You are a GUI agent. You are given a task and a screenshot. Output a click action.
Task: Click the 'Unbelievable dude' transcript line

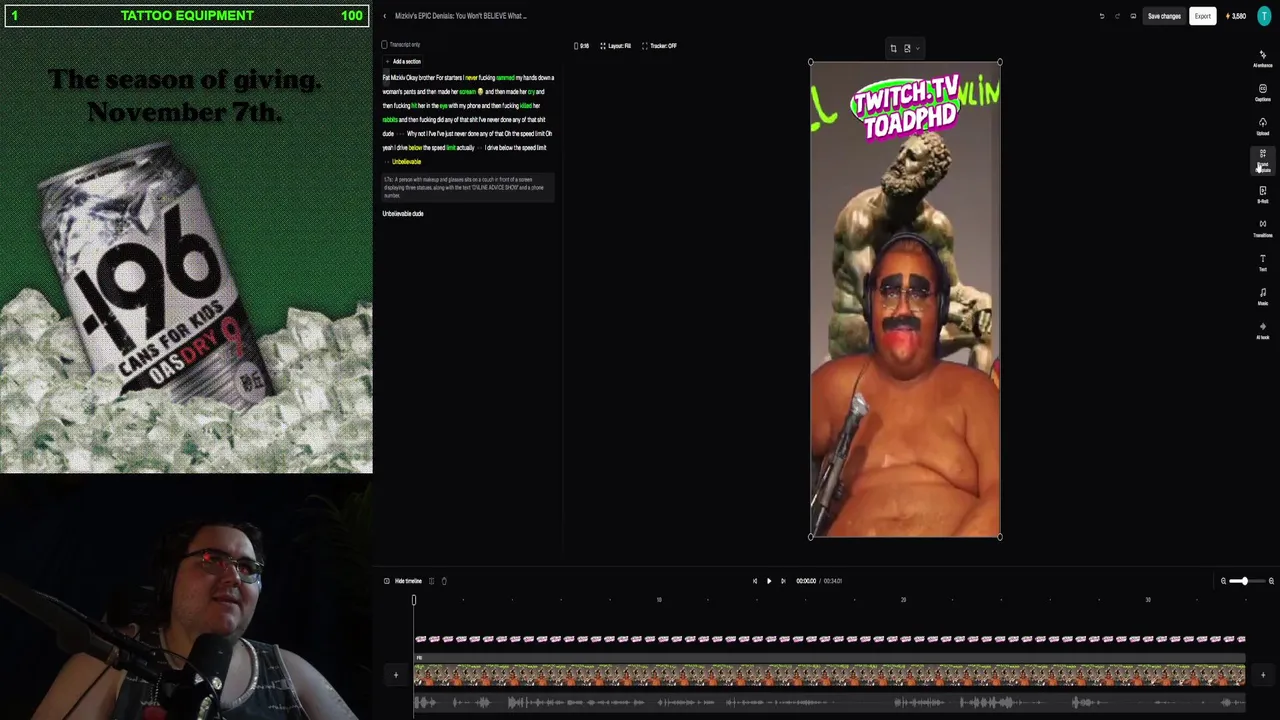403,214
